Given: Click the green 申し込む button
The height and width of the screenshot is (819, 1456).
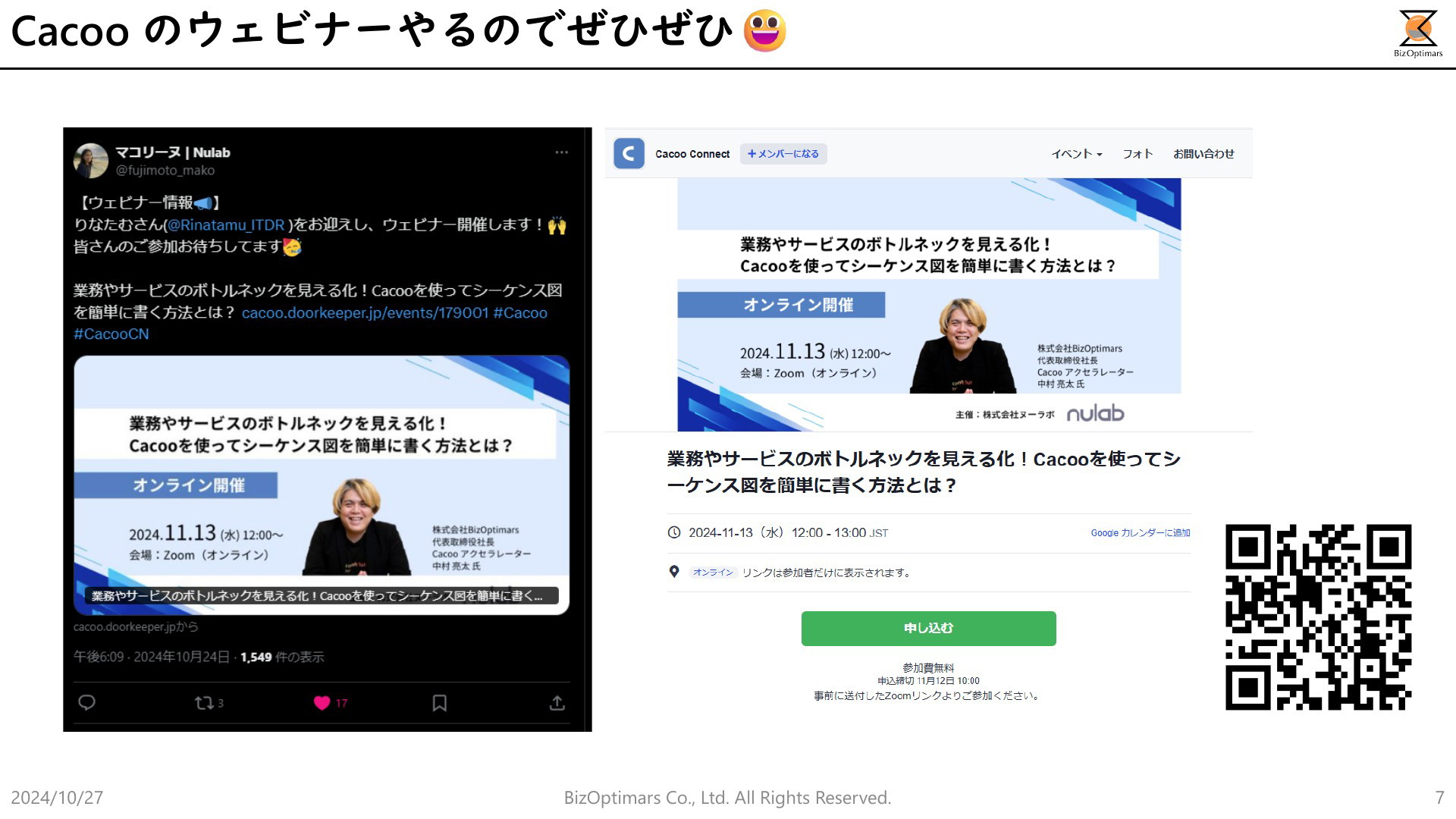Looking at the screenshot, I should pyautogui.click(x=928, y=629).
